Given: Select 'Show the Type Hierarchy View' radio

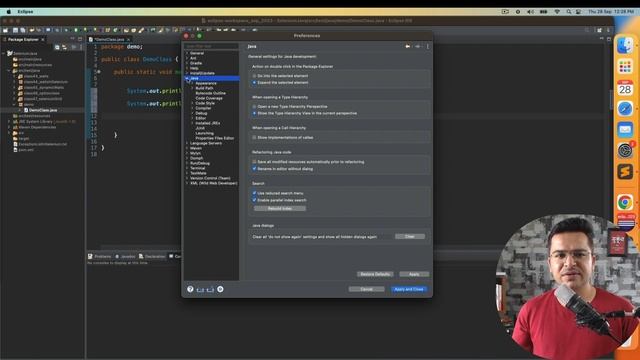Looking at the screenshot, I should click(254, 113).
